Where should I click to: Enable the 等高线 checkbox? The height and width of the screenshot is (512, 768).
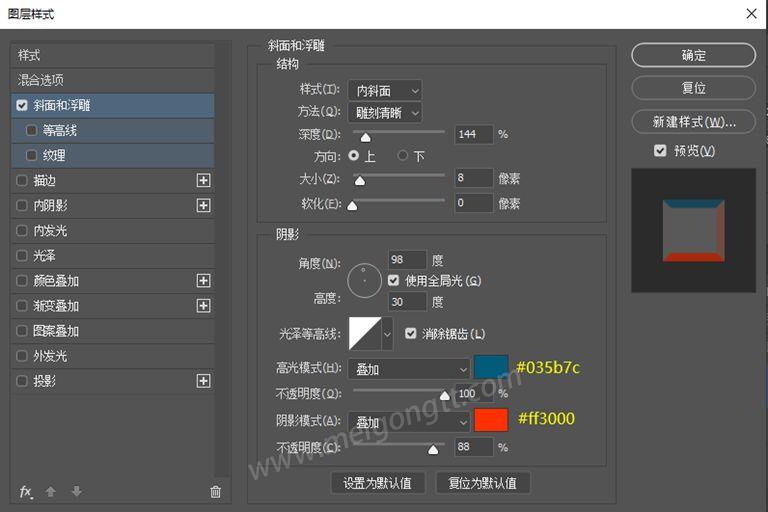[31, 130]
